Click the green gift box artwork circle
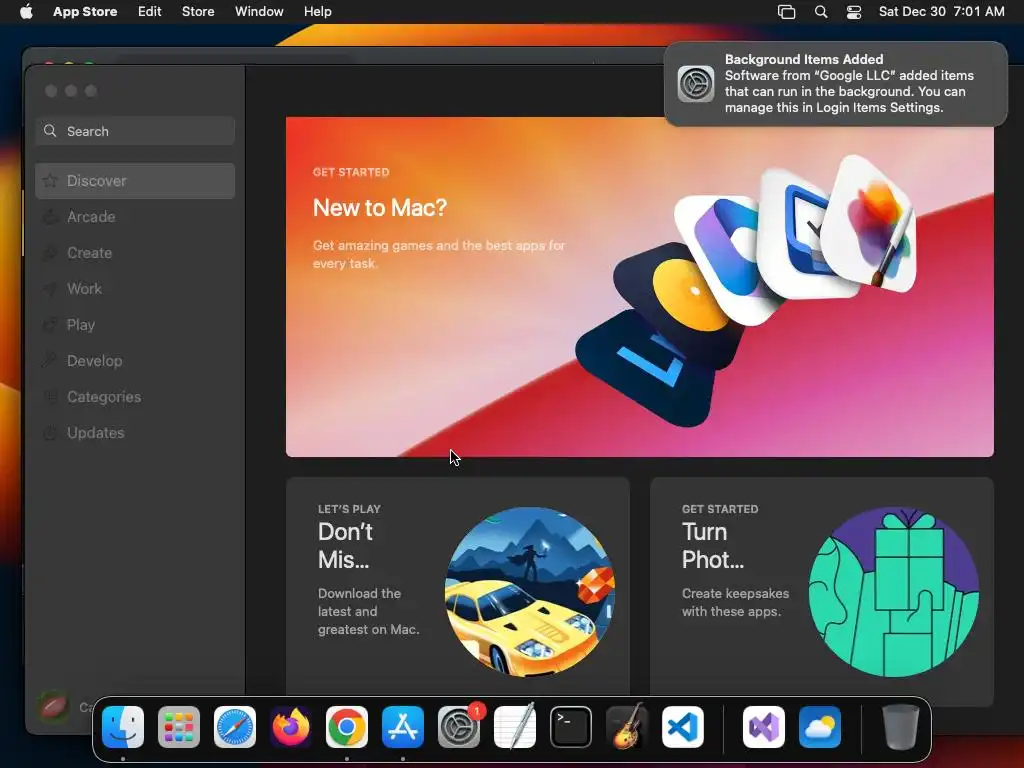Image resolution: width=1024 pixels, height=768 pixels. tap(893, 592)
